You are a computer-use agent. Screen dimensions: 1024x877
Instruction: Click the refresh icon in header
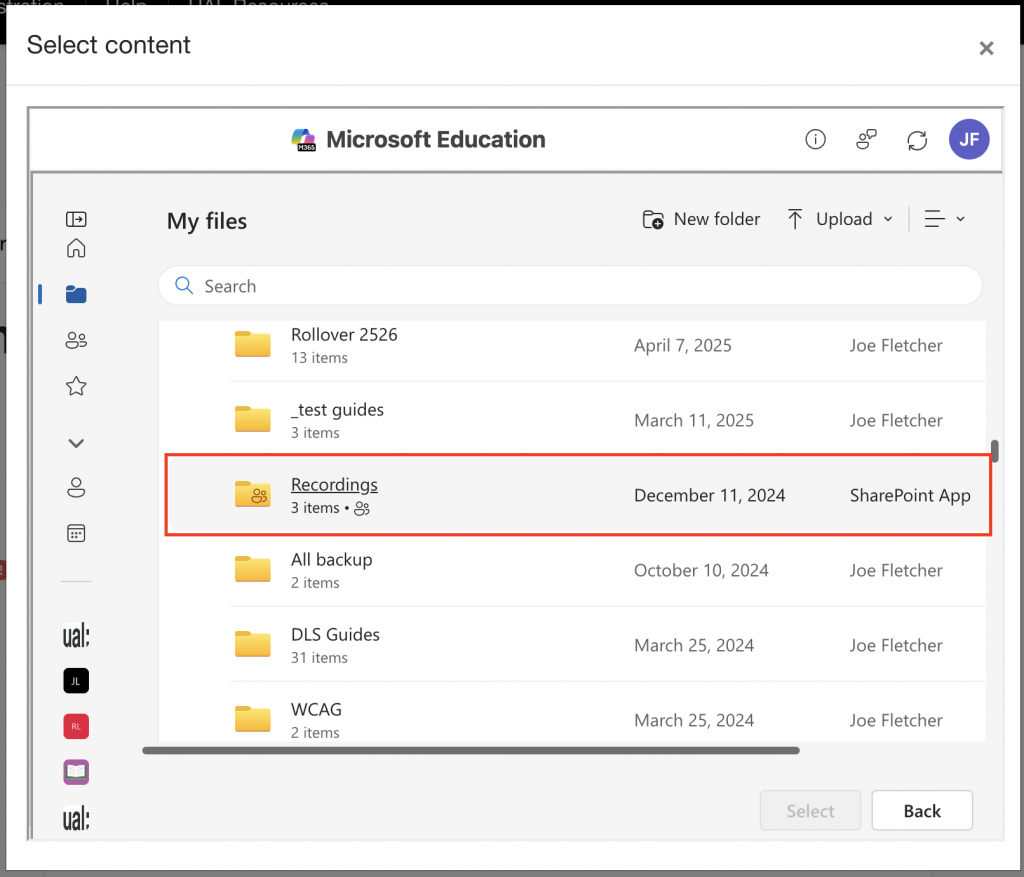pyautogui.click(x=917, y=140)
